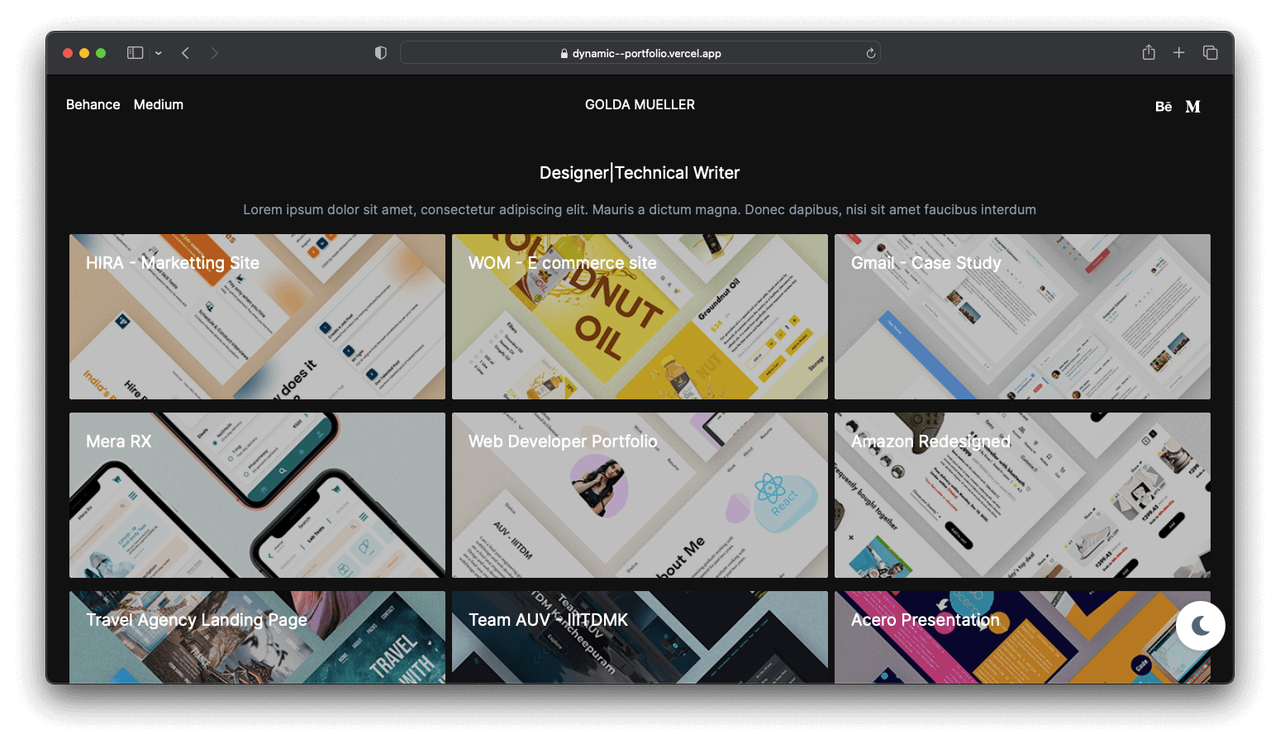
Task: Open the Web Developer Portfolio project card
Action: [640, 495]
